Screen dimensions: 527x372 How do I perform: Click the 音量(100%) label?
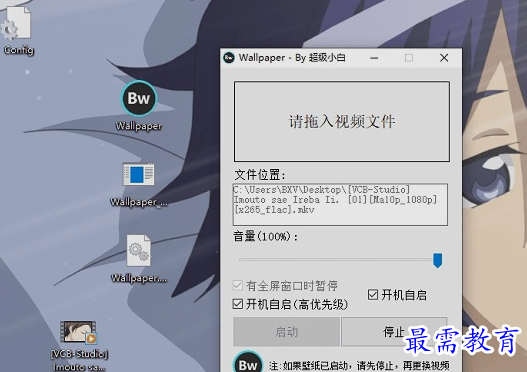[x=266, y=237]
